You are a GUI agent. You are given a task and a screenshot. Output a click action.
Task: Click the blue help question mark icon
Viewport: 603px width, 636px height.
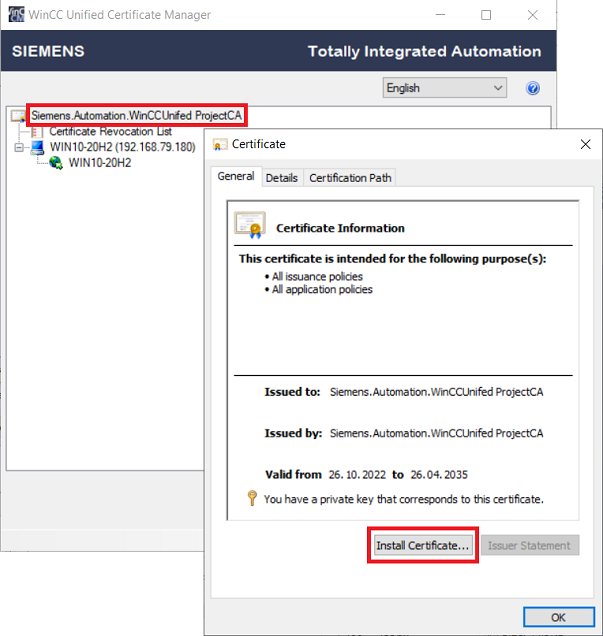pos(532,88)
